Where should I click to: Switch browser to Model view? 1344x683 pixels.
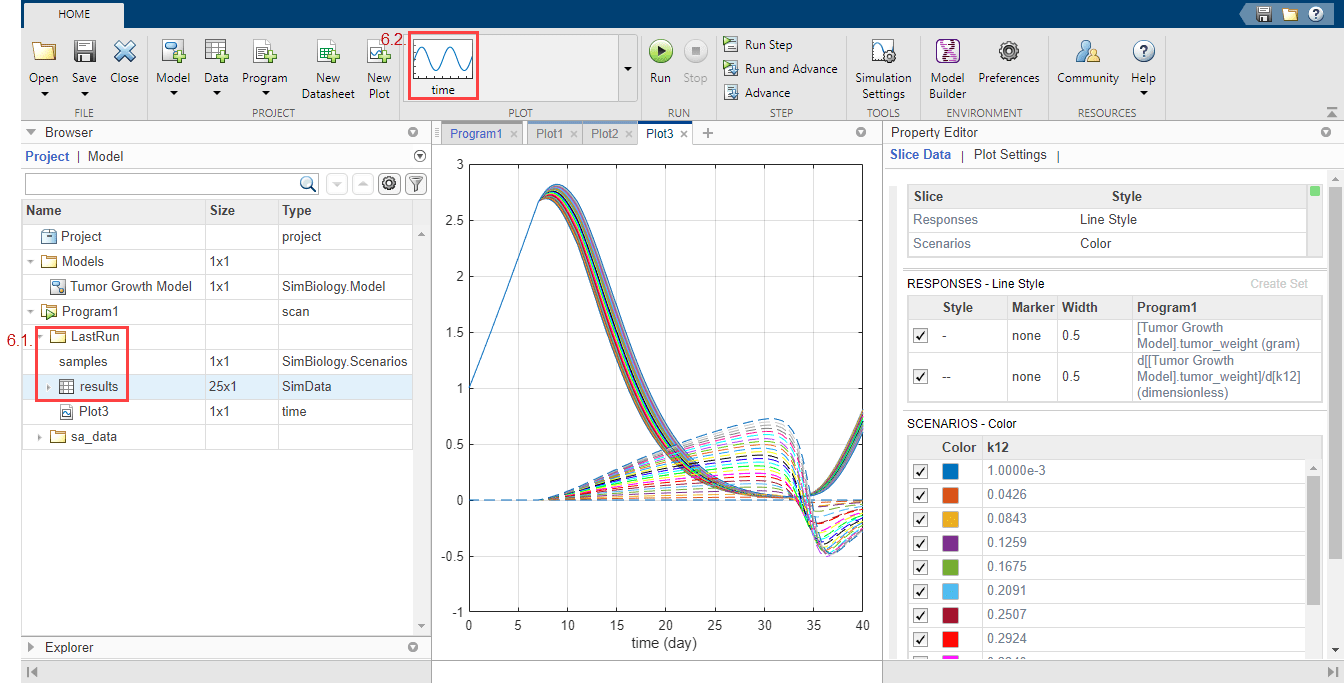tap(106, 157)
